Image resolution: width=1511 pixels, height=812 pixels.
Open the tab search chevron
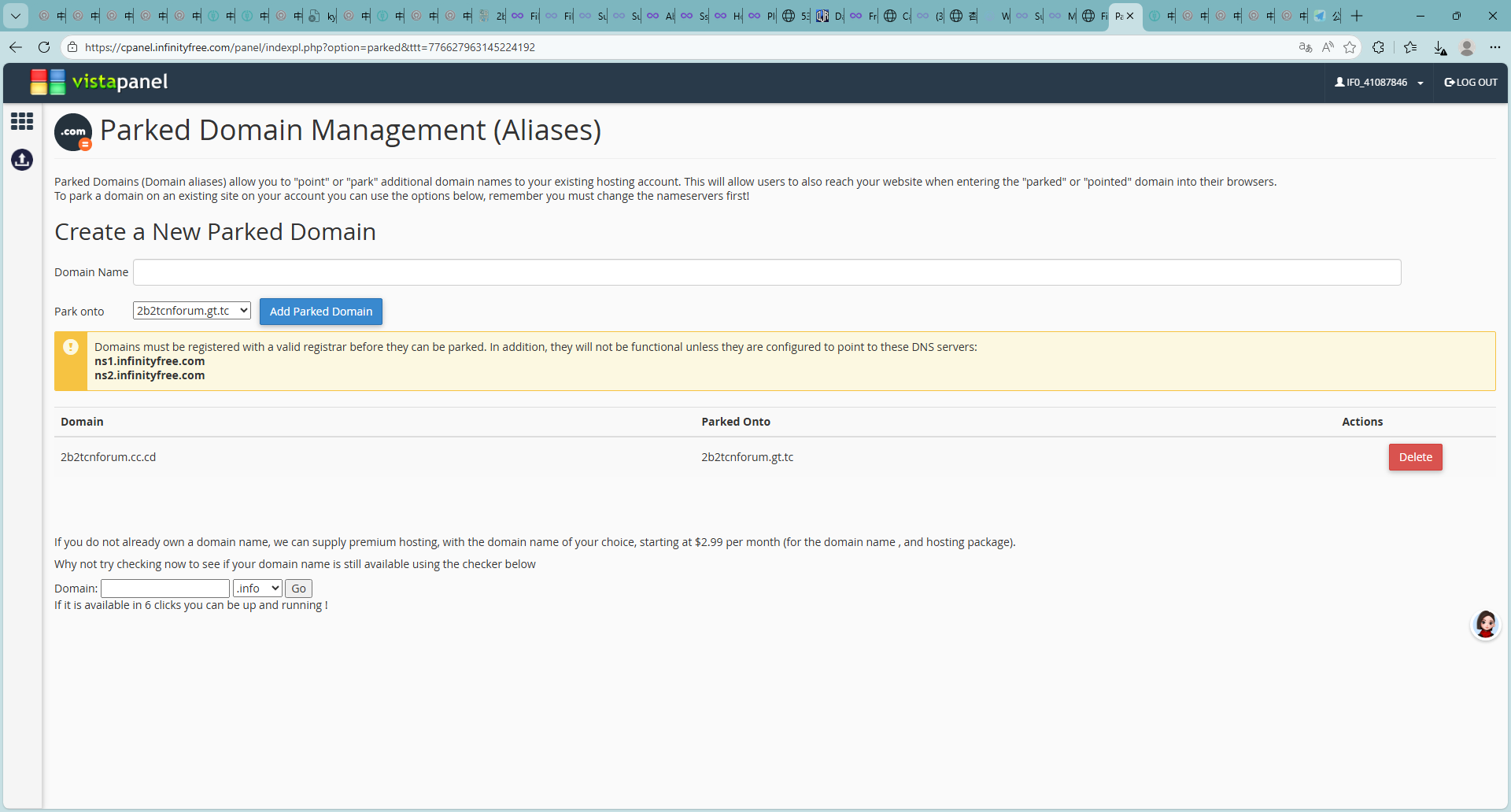pyautogui.click(x=15, y=16)
